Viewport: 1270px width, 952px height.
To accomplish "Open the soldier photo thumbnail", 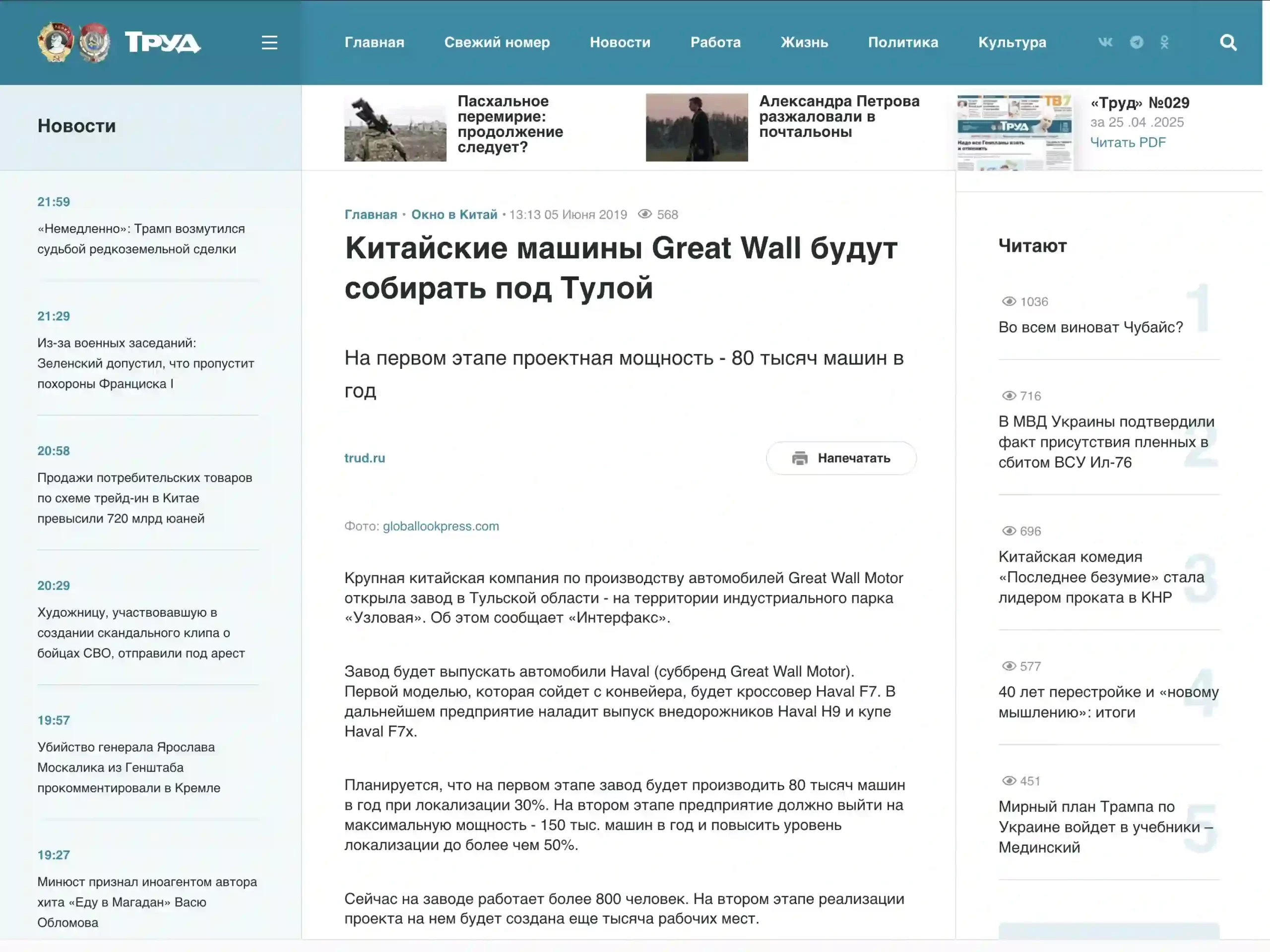I will (x=395, y=127).
